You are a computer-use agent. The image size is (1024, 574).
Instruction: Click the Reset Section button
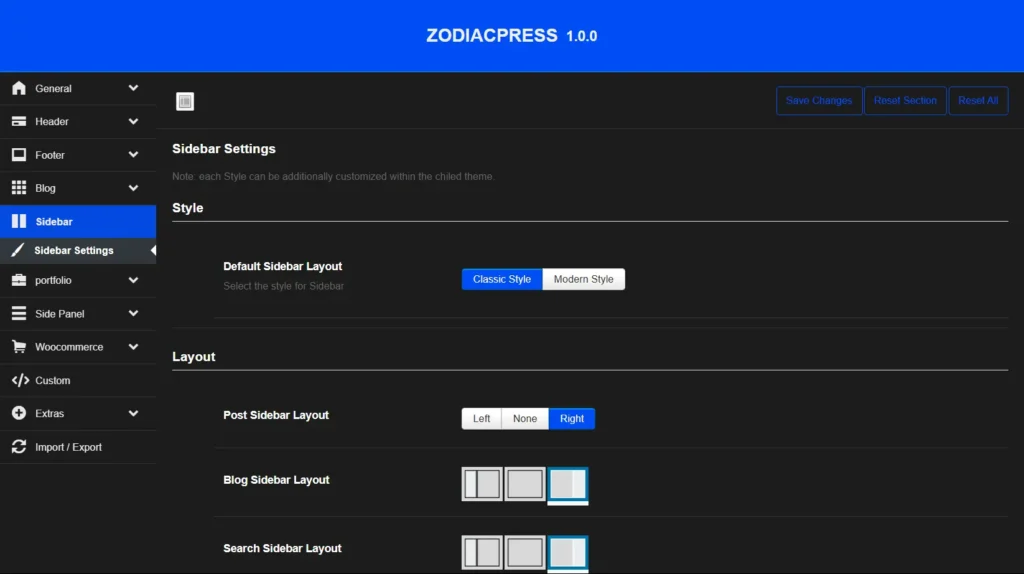click(x=905, y=101)
